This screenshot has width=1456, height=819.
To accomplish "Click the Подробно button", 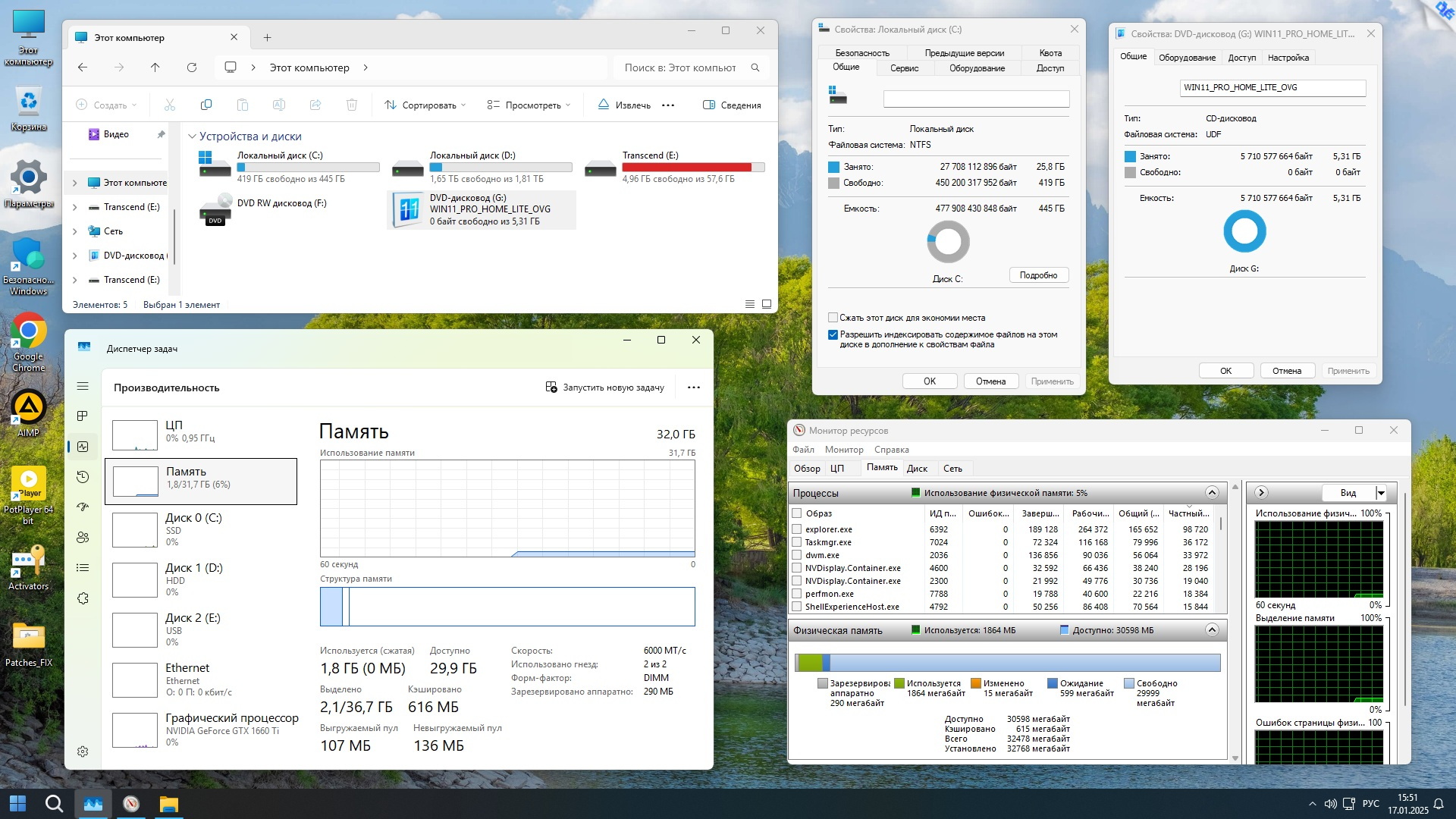I will point(1038,275).
